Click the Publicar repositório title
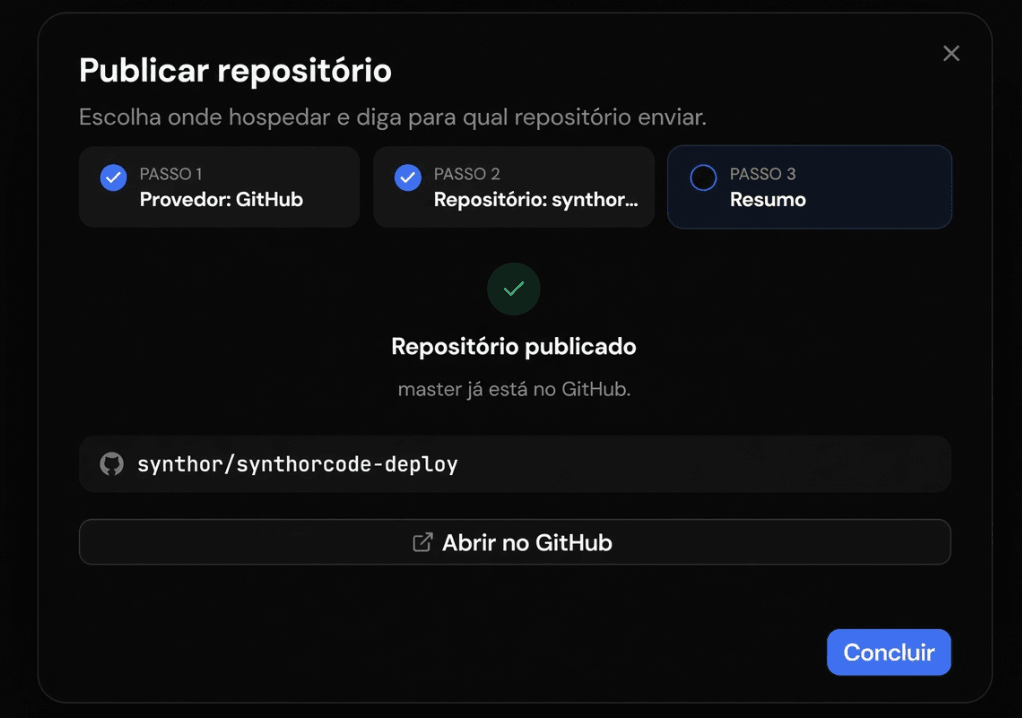Screen dimensions: 1022x718 click(x=235, y=70)
